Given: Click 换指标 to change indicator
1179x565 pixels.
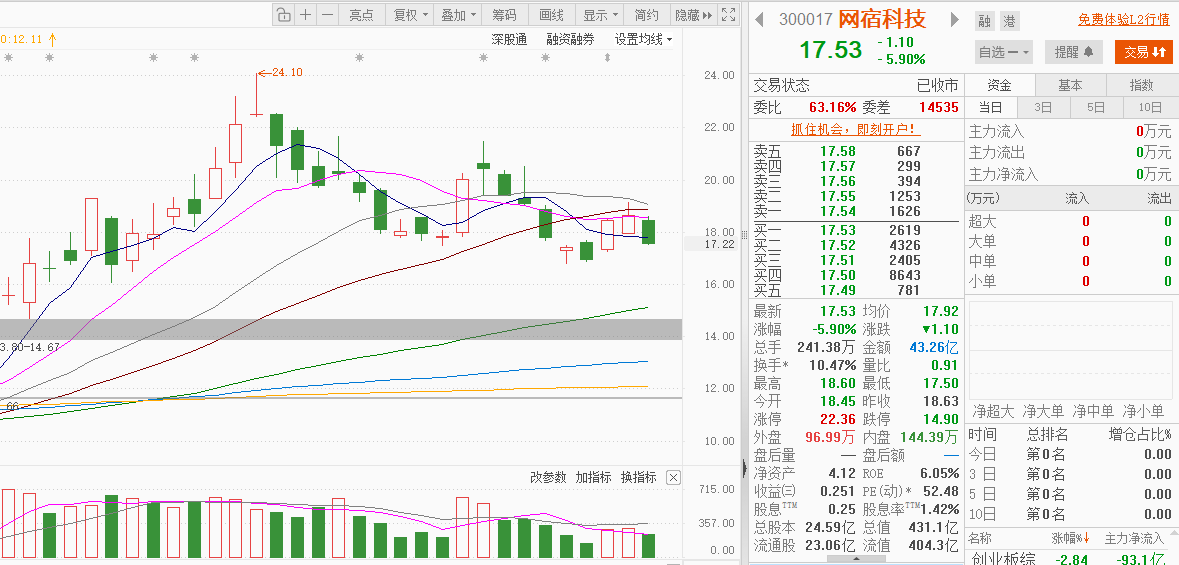Looking at the screenshot, I should tap(638, 477).
